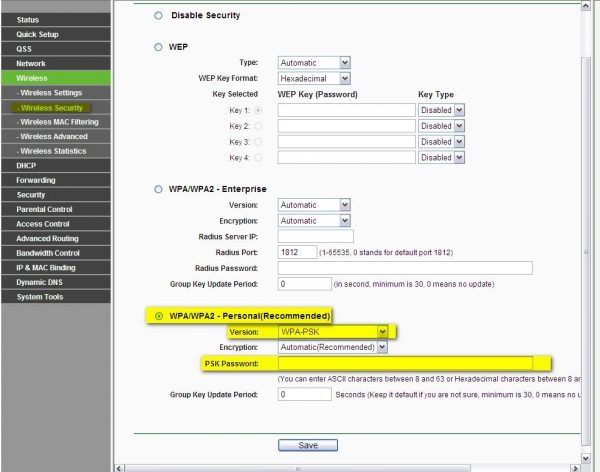Click the WEP Key 2 password field

tap(347, 126)
